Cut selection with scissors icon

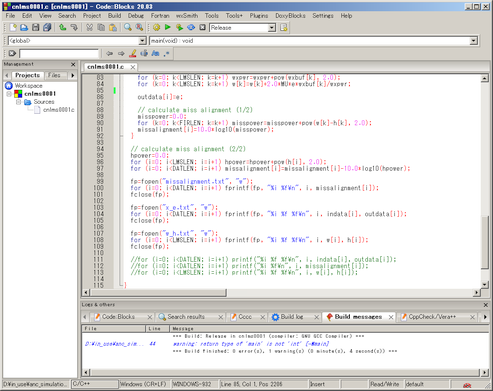(x=89, y=28)
